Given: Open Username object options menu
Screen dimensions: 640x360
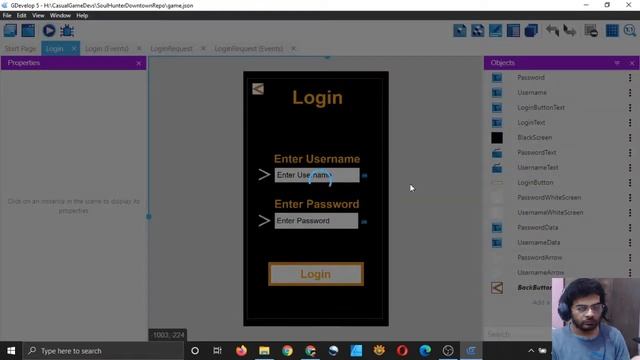Looking at the screenshot, I should pos(630,93).
